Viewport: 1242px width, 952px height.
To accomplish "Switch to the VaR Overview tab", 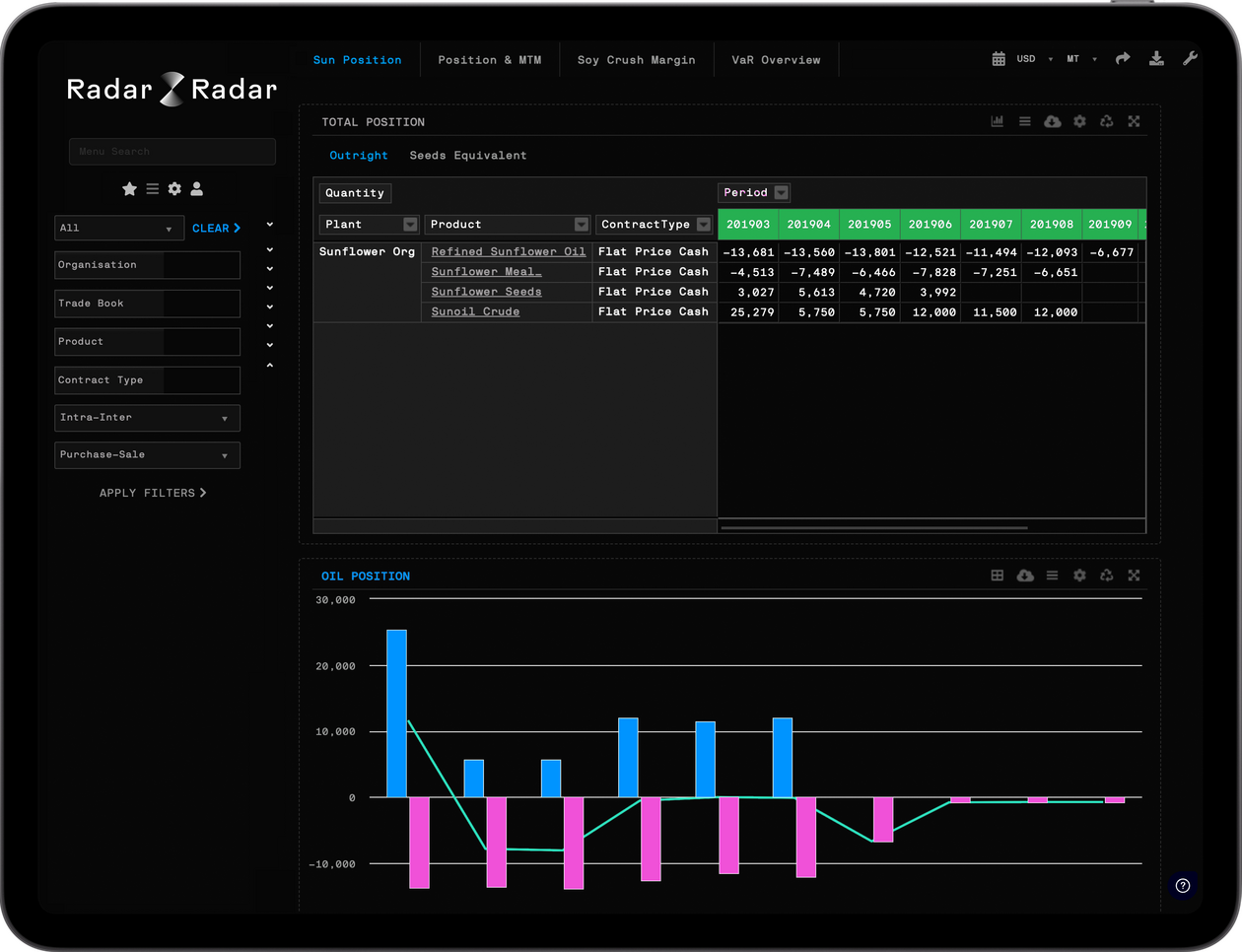I will pos(776,59).
